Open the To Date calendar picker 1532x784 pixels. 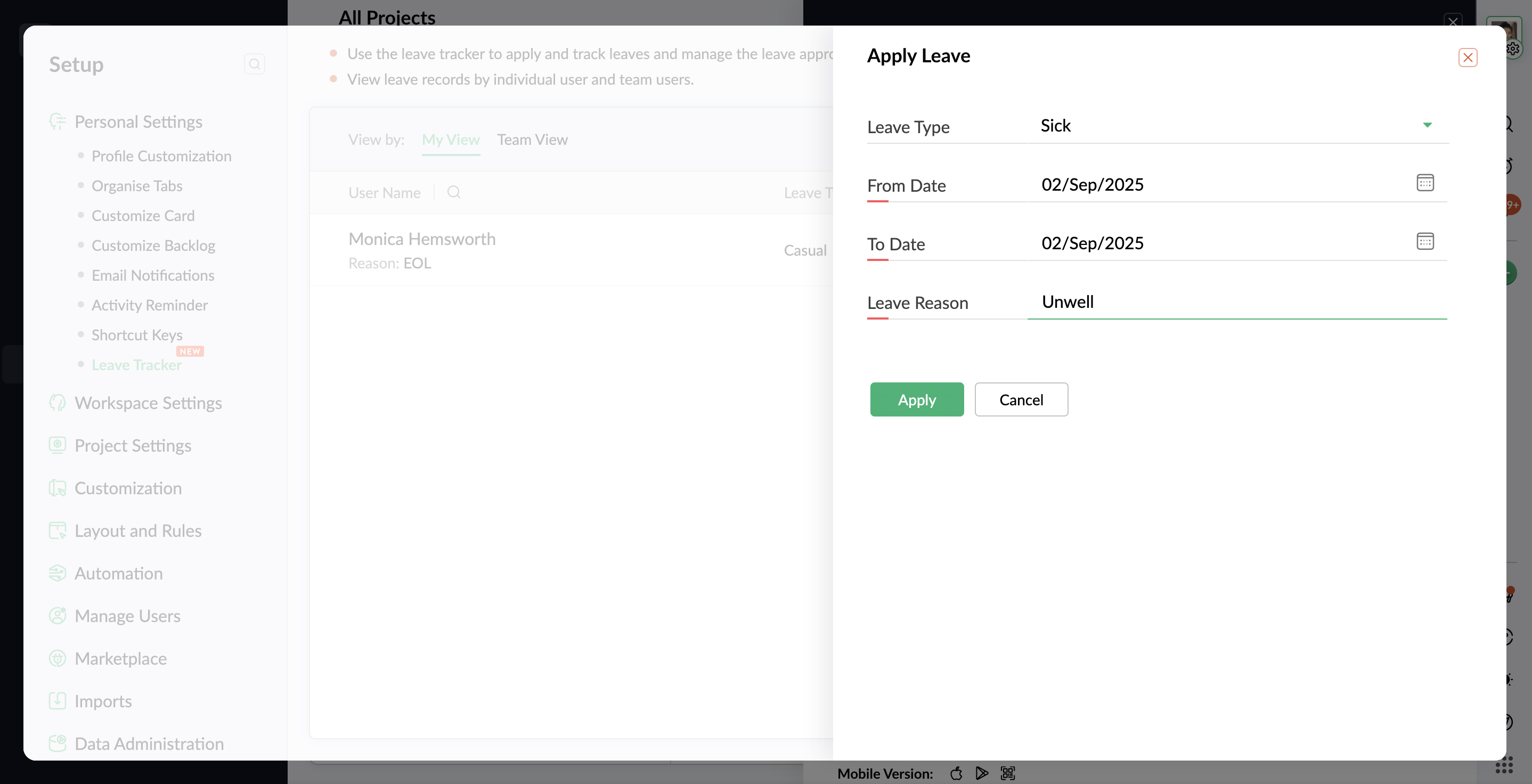pos(1425,241)
